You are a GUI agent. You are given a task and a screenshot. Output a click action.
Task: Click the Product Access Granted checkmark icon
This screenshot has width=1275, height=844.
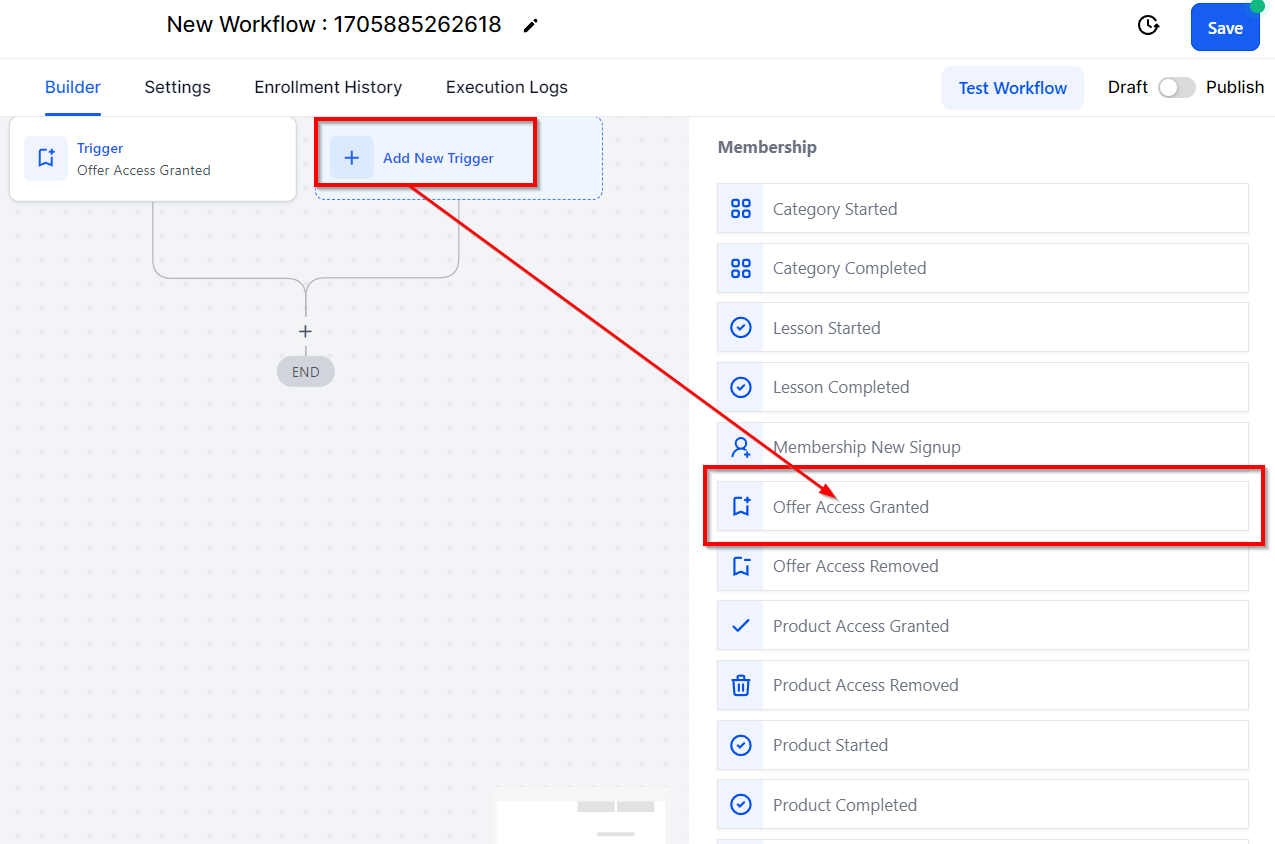(x=741, y=626)
